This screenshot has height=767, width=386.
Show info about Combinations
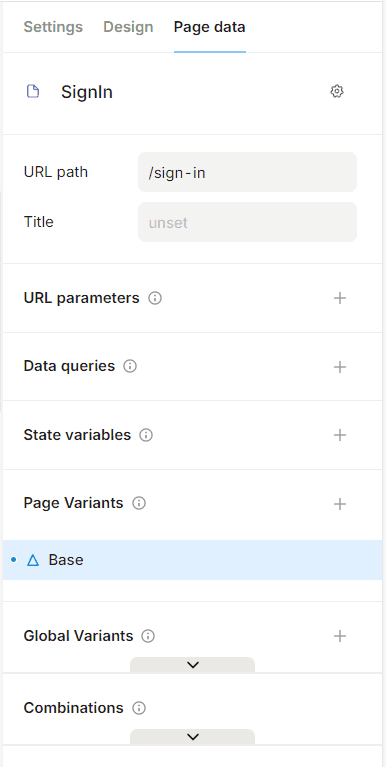tap(139, 708)
